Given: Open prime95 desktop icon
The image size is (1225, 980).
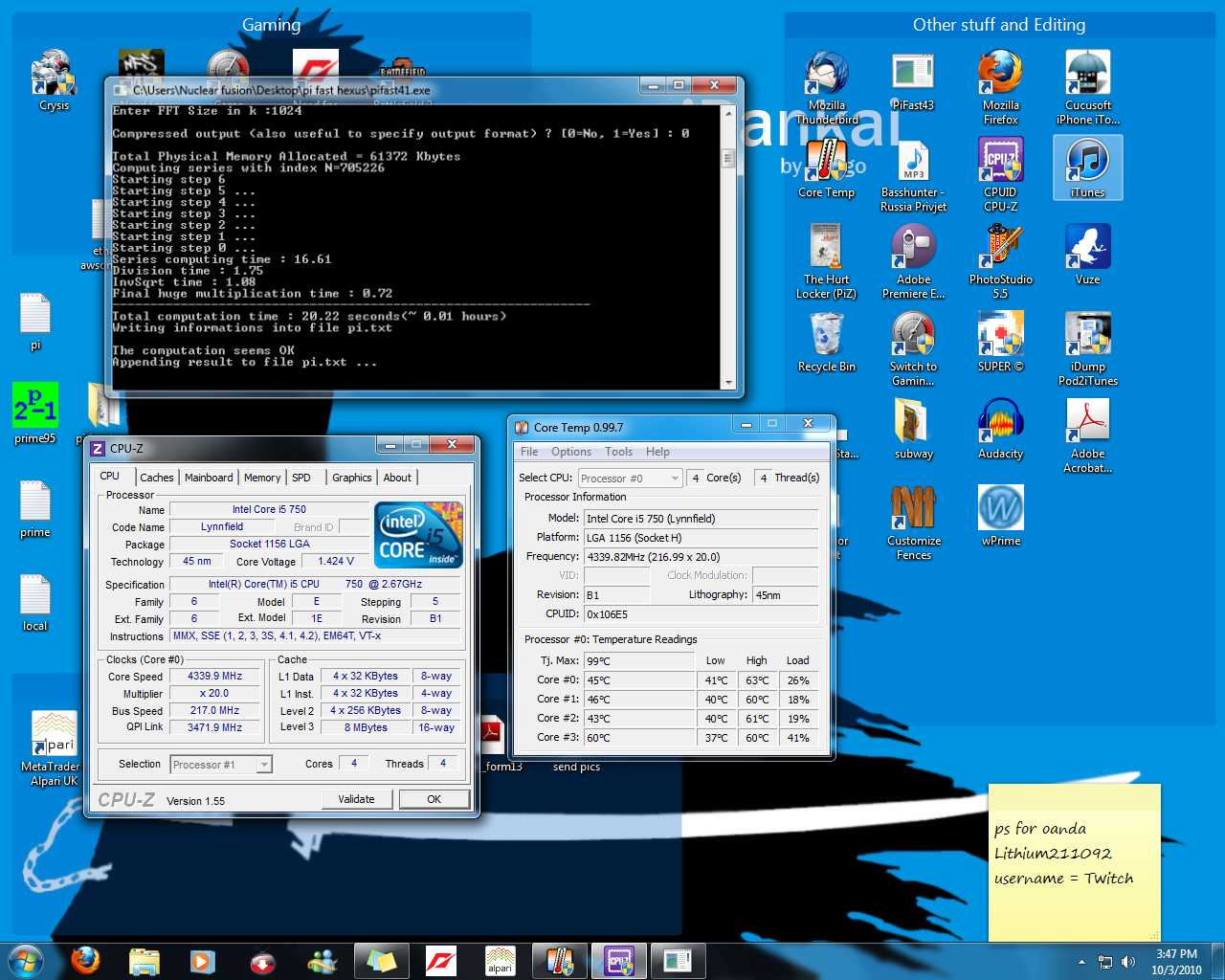Looking at the screenshot, I should (35, 413).
